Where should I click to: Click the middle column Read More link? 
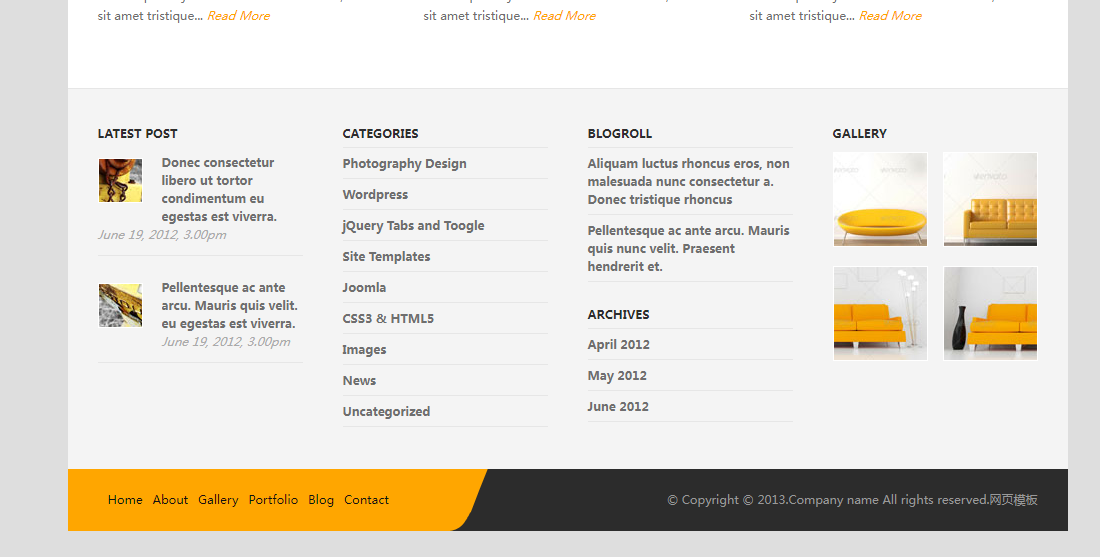click(x=564, y=16)
